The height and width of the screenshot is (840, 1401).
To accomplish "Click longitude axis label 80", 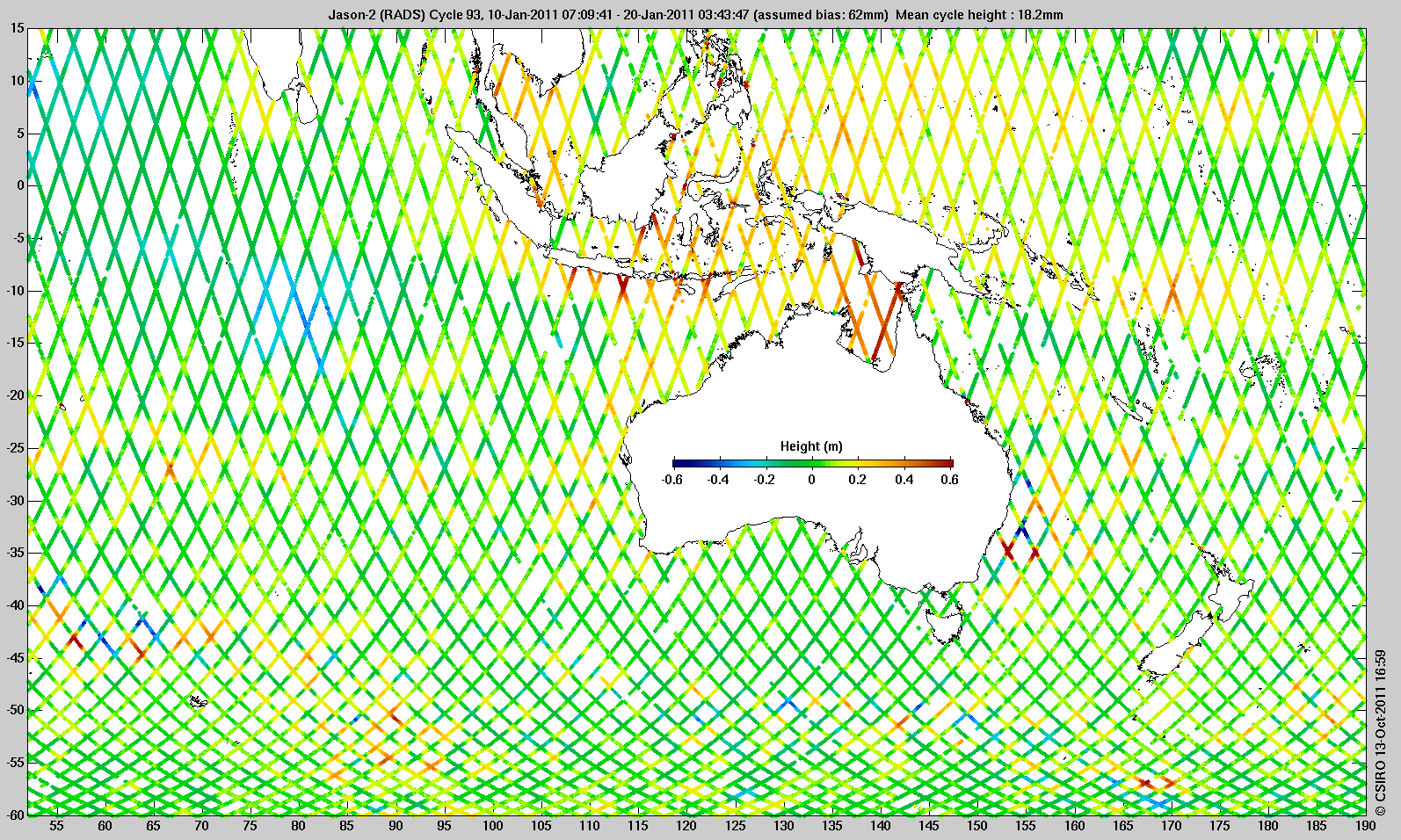I will coord(299,826).
